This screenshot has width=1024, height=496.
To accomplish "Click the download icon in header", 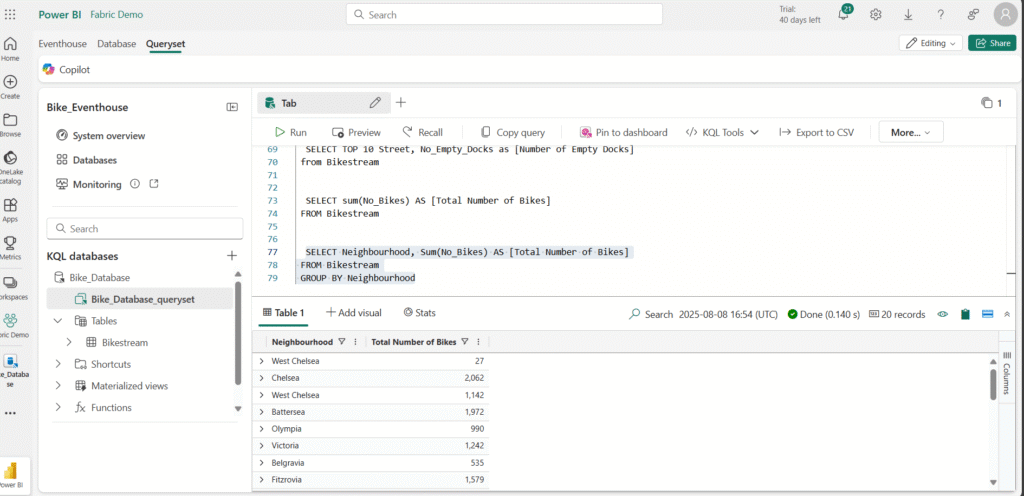I will 908,14.
